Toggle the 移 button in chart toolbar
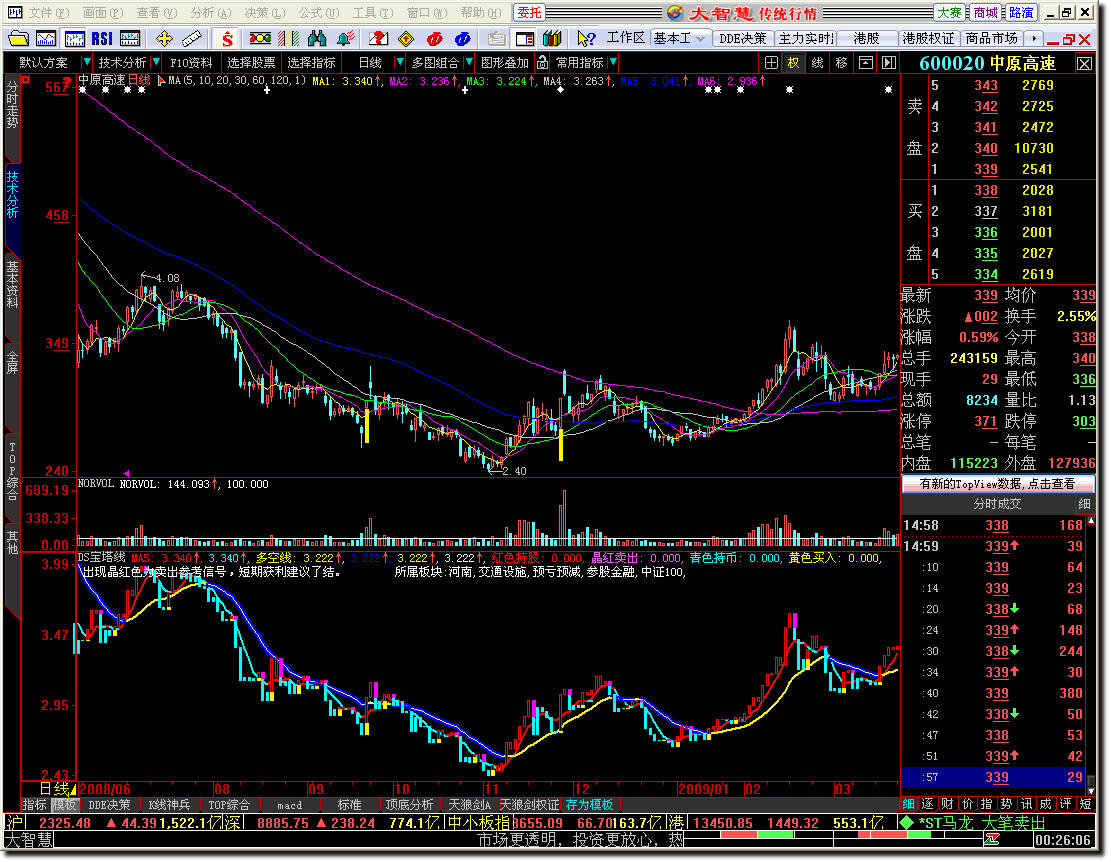The image size is (1111, 862). (842, 63)
